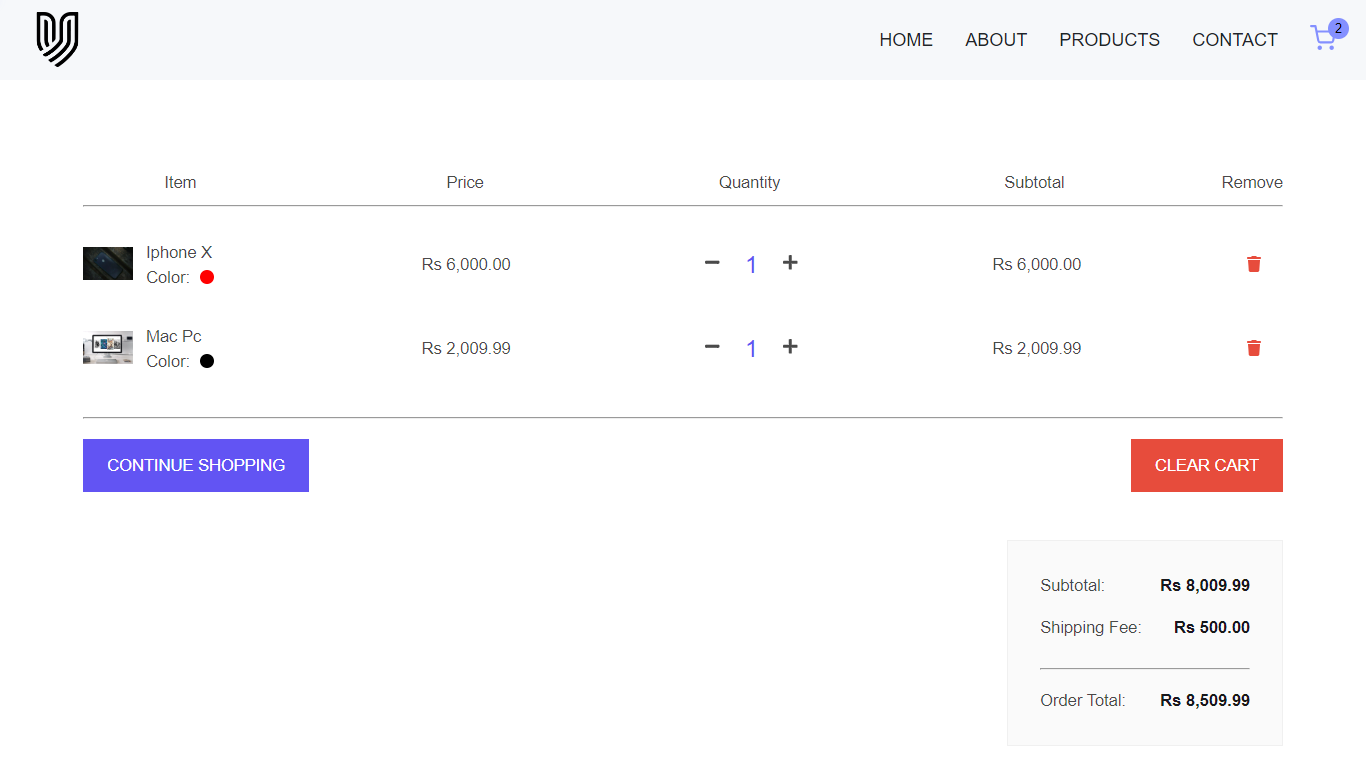
Task: Go to the HOME page
Action: [906, 40]
